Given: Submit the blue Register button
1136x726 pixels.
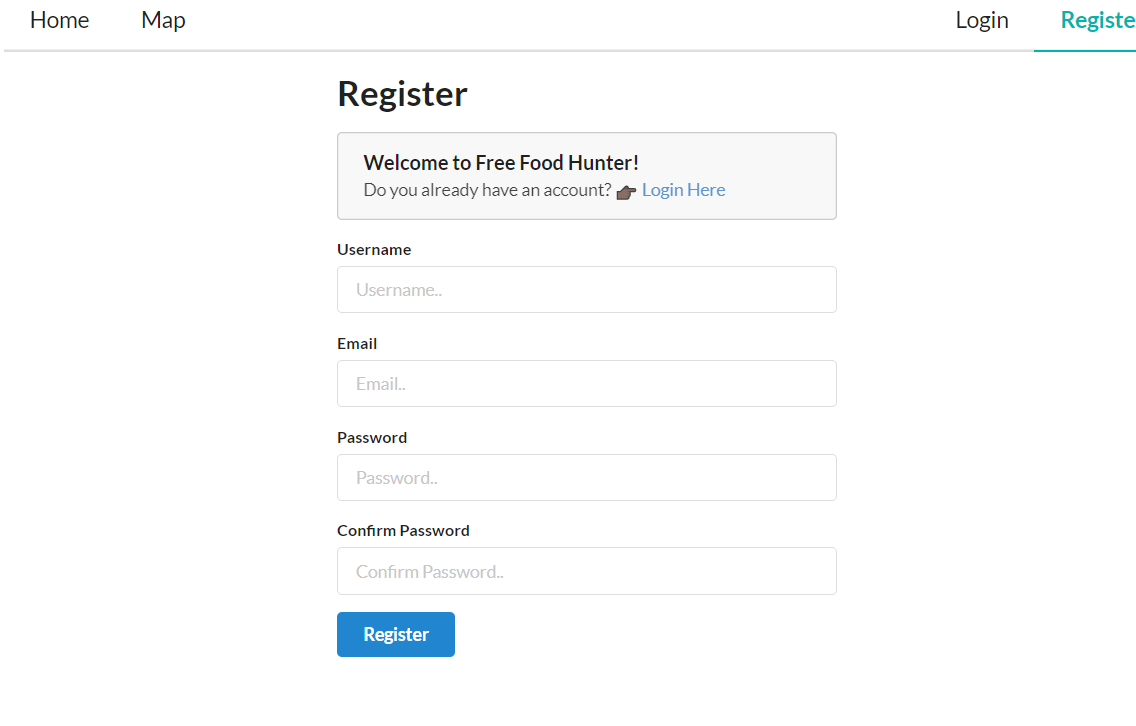Looking at the screenshot, I should coord(396,635).
